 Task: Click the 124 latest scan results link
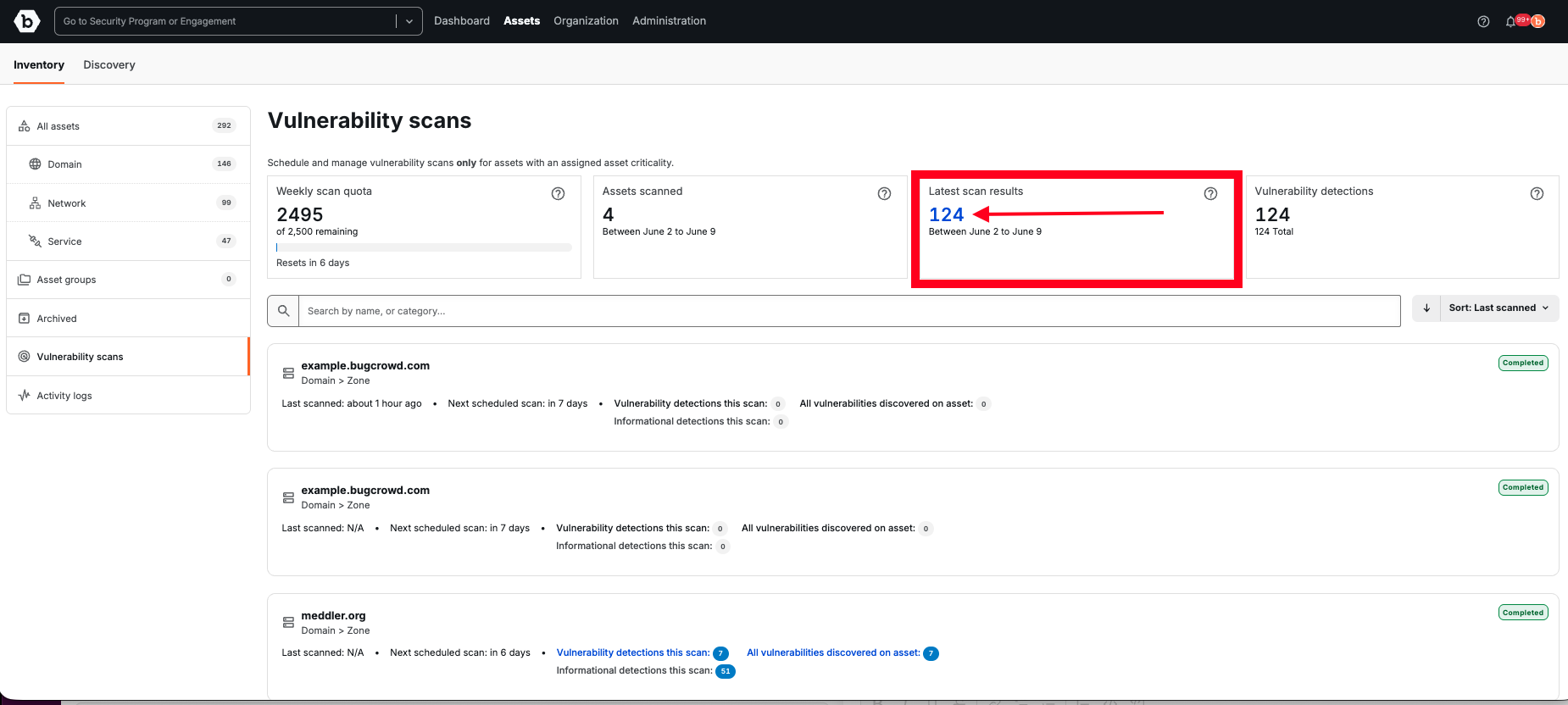tap(946, 215)
